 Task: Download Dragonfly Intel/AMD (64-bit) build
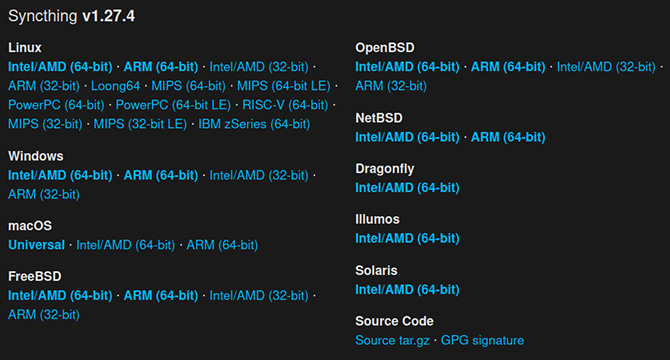pos(407,188)
